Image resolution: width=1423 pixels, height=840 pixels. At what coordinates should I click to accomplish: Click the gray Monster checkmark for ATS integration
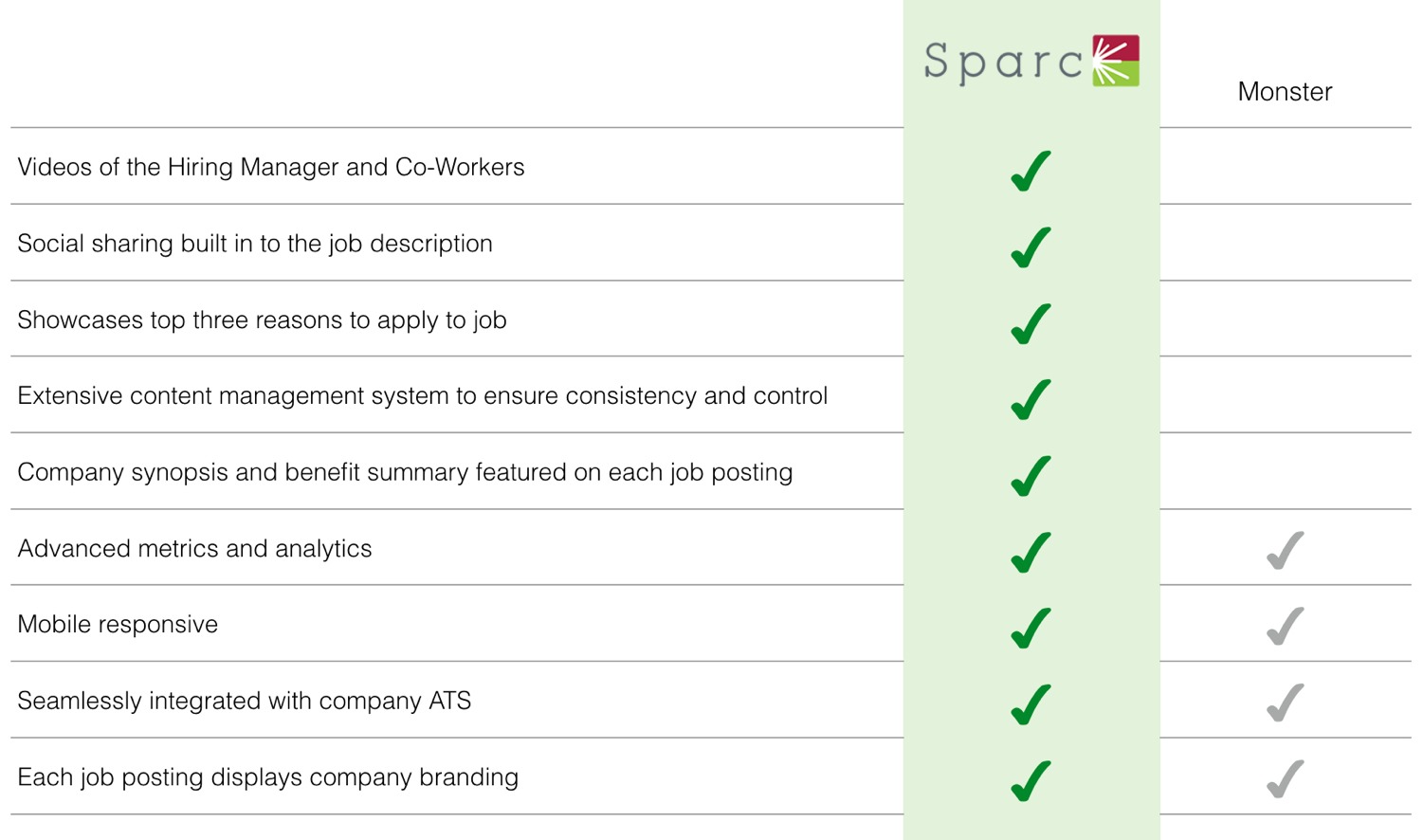pos(1286,703)
